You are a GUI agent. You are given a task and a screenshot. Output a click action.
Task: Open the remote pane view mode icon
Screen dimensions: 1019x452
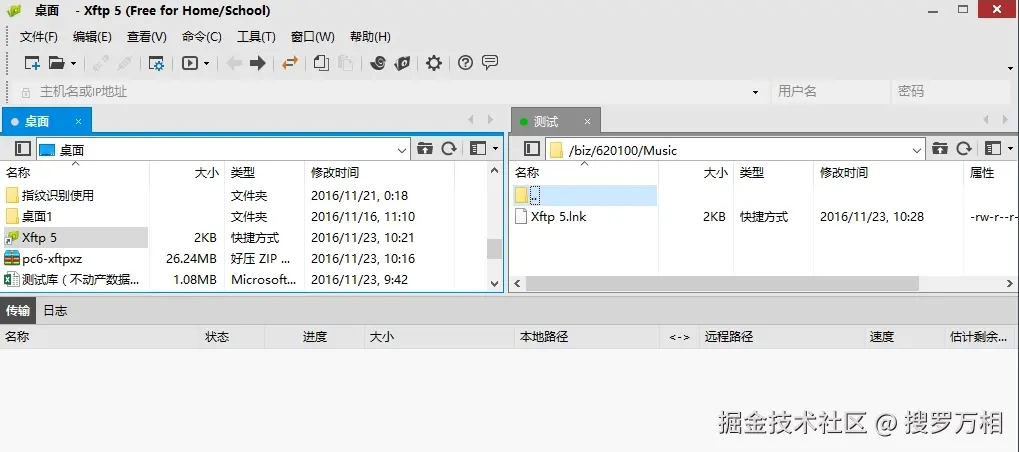click(x=992, y=149)
